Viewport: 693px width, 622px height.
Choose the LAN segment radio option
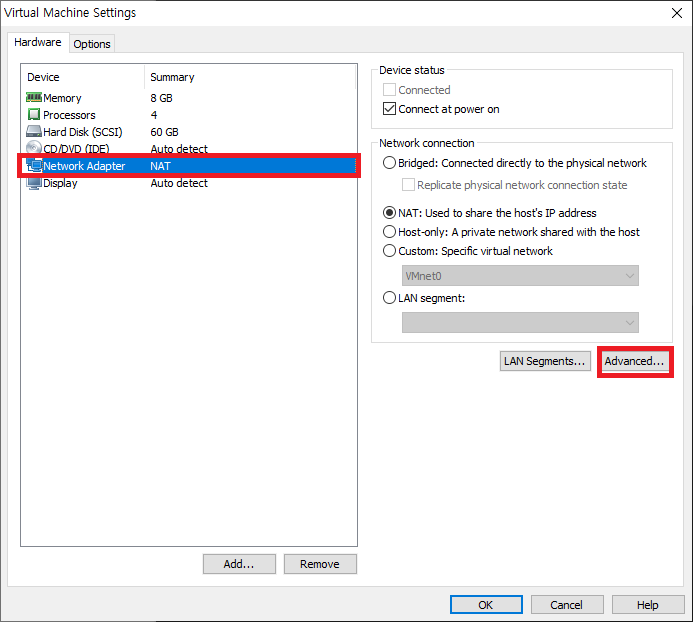pyautogui.click(x=389, y=298)
